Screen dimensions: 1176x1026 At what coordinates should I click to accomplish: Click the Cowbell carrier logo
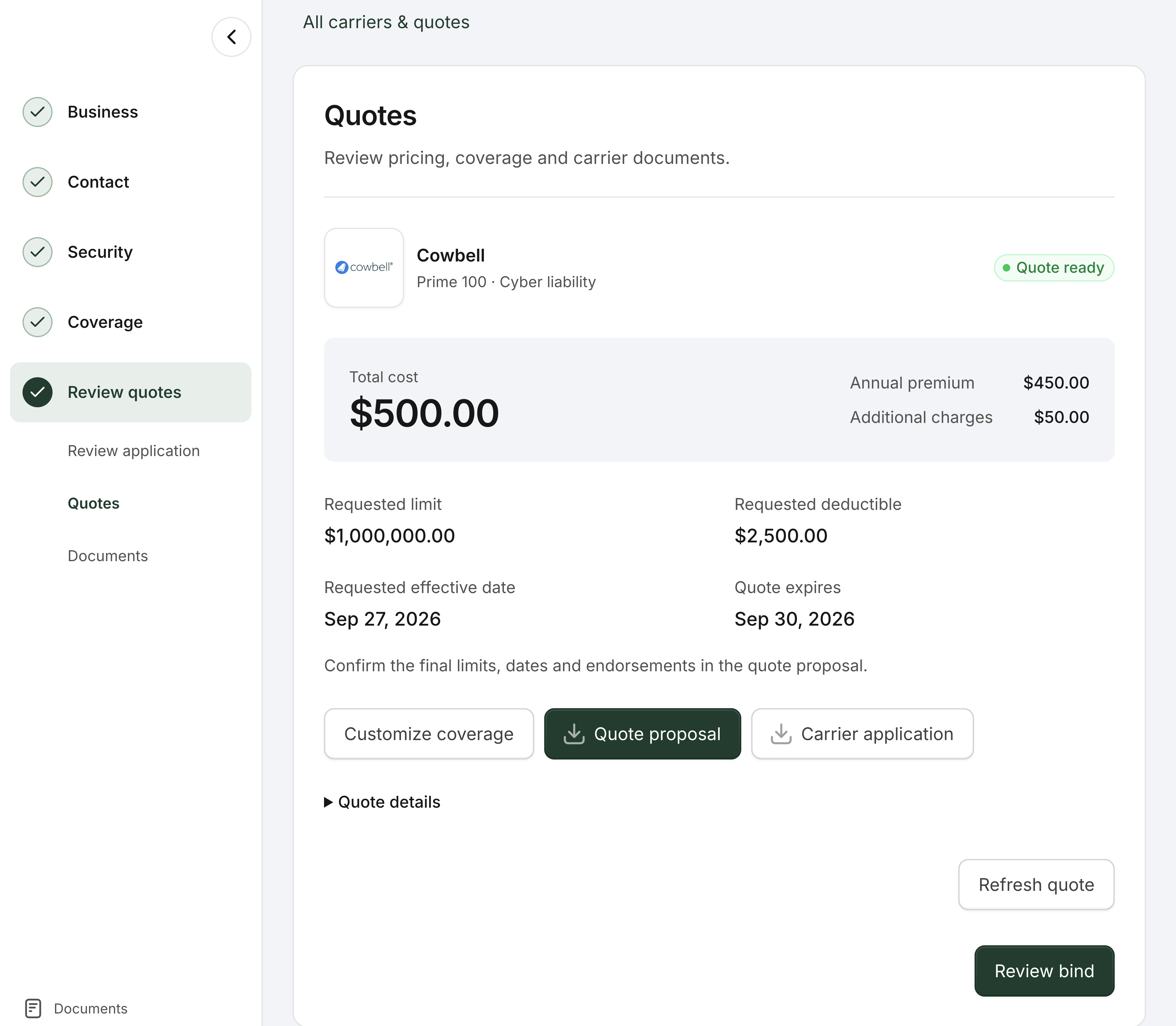point(364,267)
